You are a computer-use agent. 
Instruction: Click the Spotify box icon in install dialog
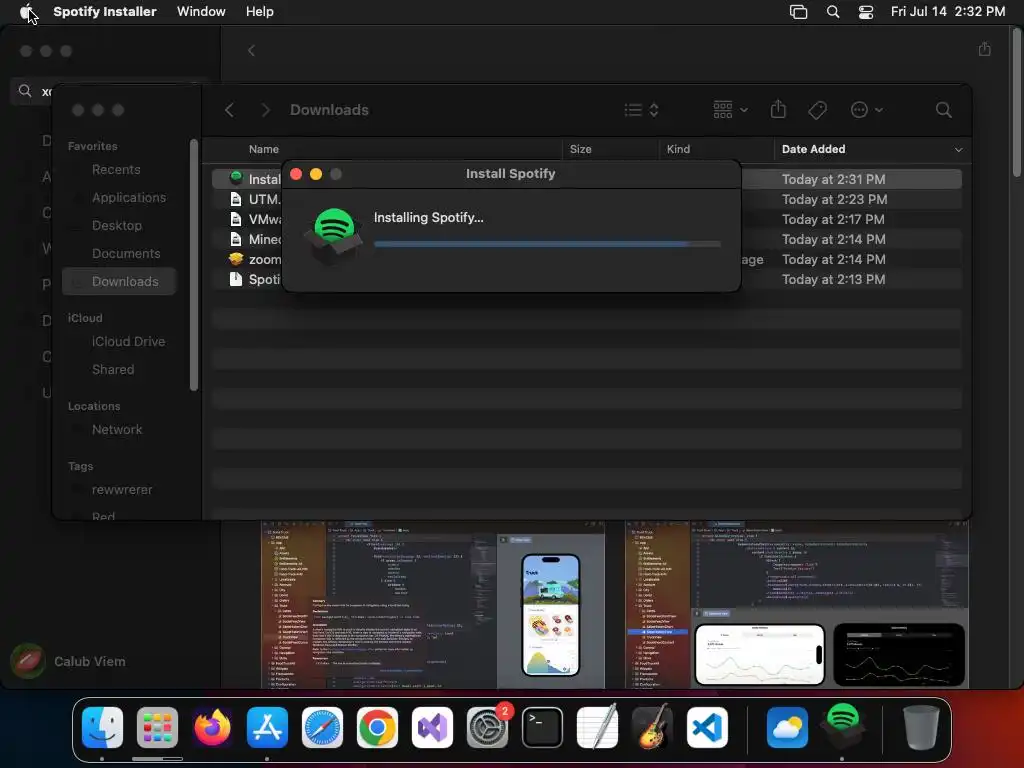(x=334, y=236)
